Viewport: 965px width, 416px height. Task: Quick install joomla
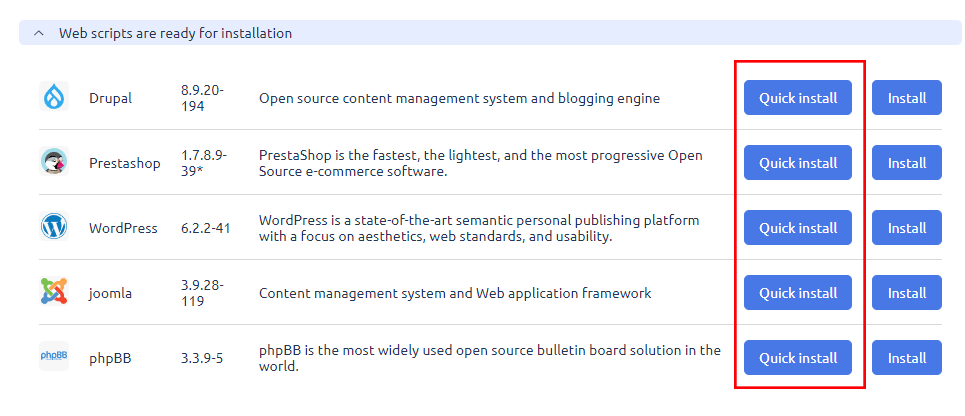[x=797, y=293]
